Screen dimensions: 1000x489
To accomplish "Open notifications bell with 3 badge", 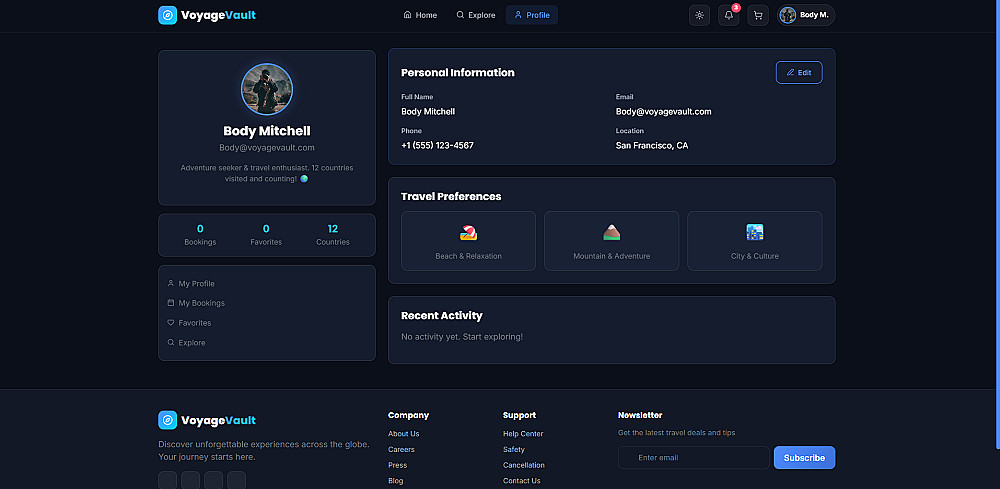I will coord(729,15).
